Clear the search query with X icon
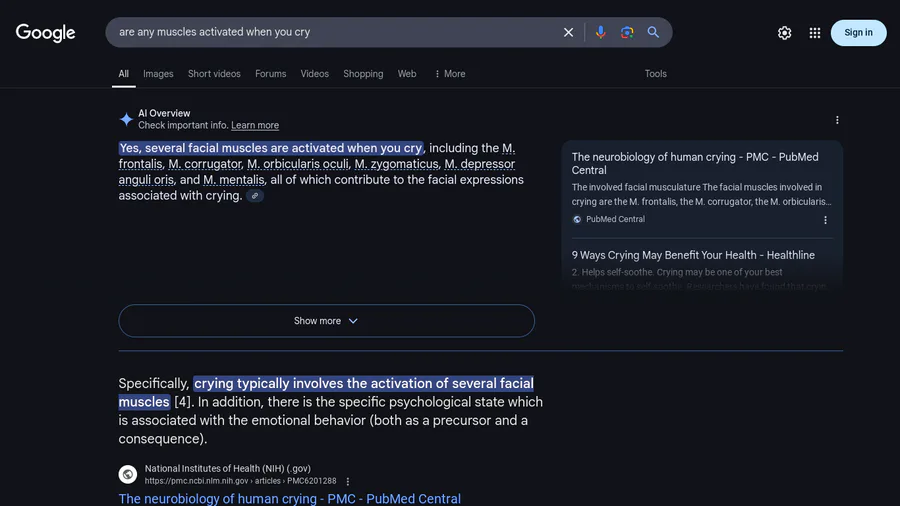900x506 pixels. click(x=568, y=32)
